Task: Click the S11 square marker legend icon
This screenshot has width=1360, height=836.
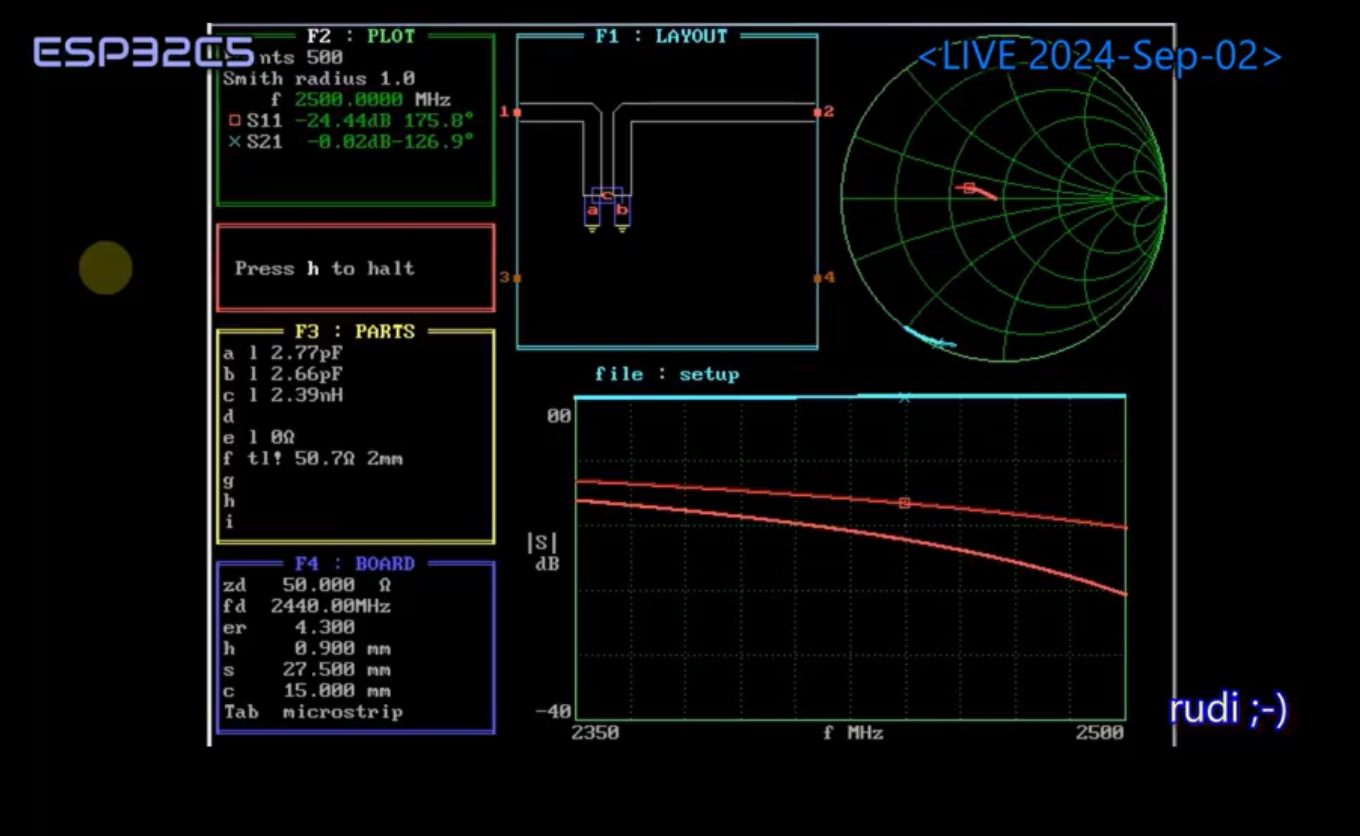Action: coord(235,120)
